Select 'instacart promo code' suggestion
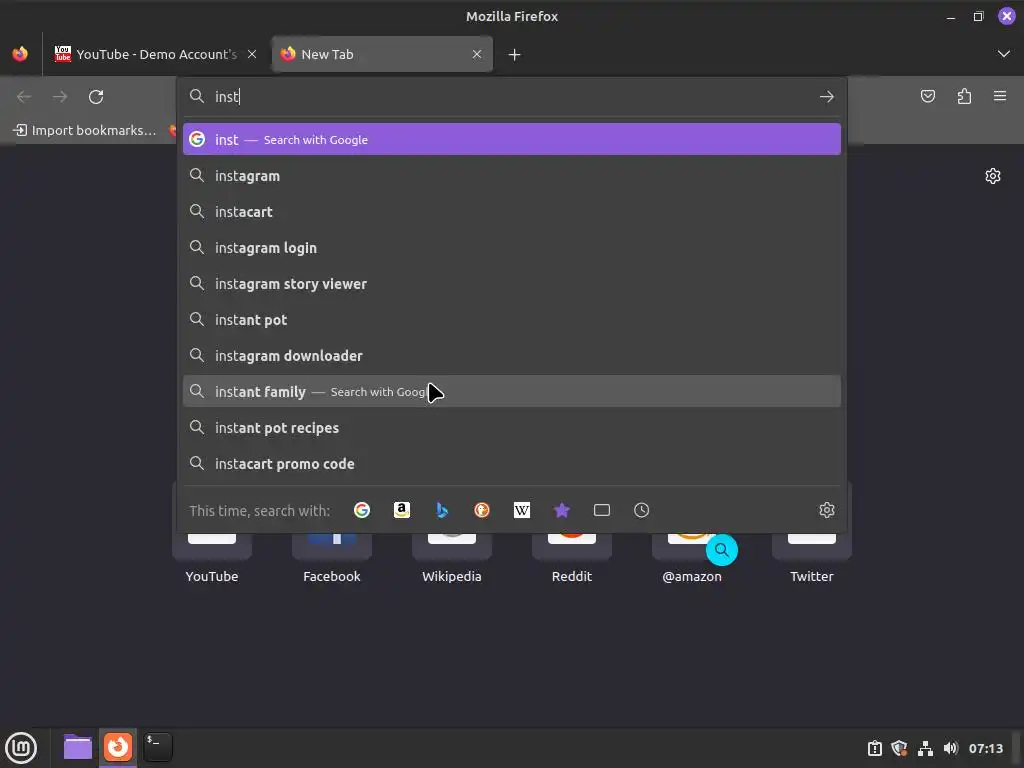This screenshot has width=1024, height=768. pos(512,464)
